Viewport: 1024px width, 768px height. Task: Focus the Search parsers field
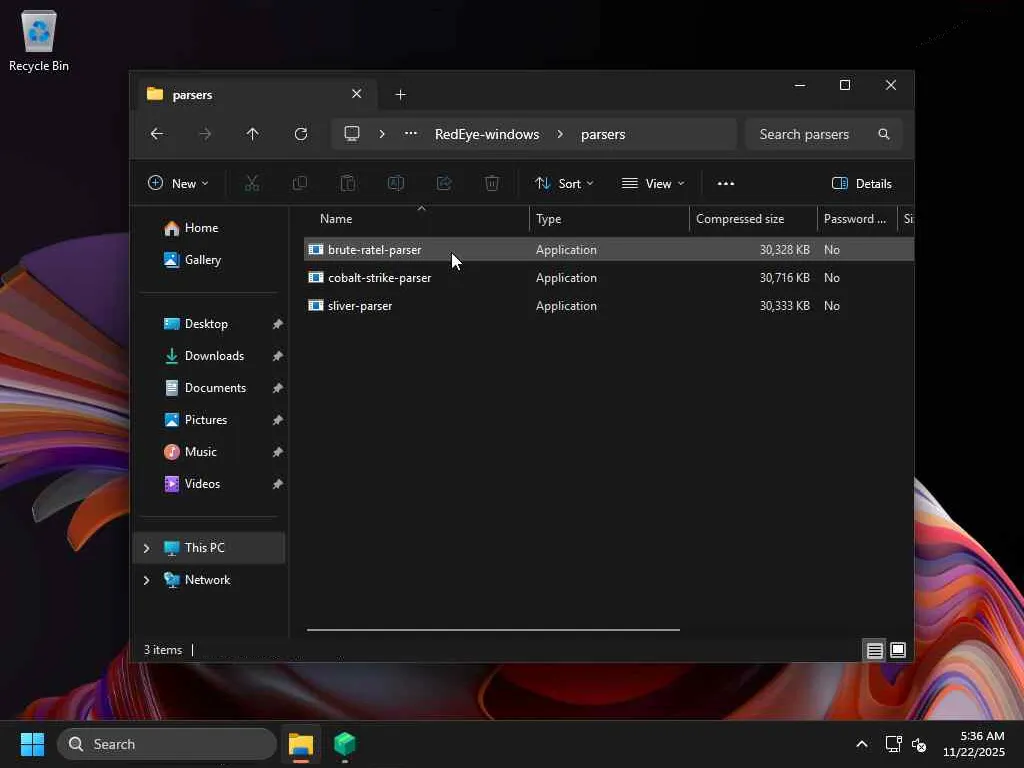[824, 134]
